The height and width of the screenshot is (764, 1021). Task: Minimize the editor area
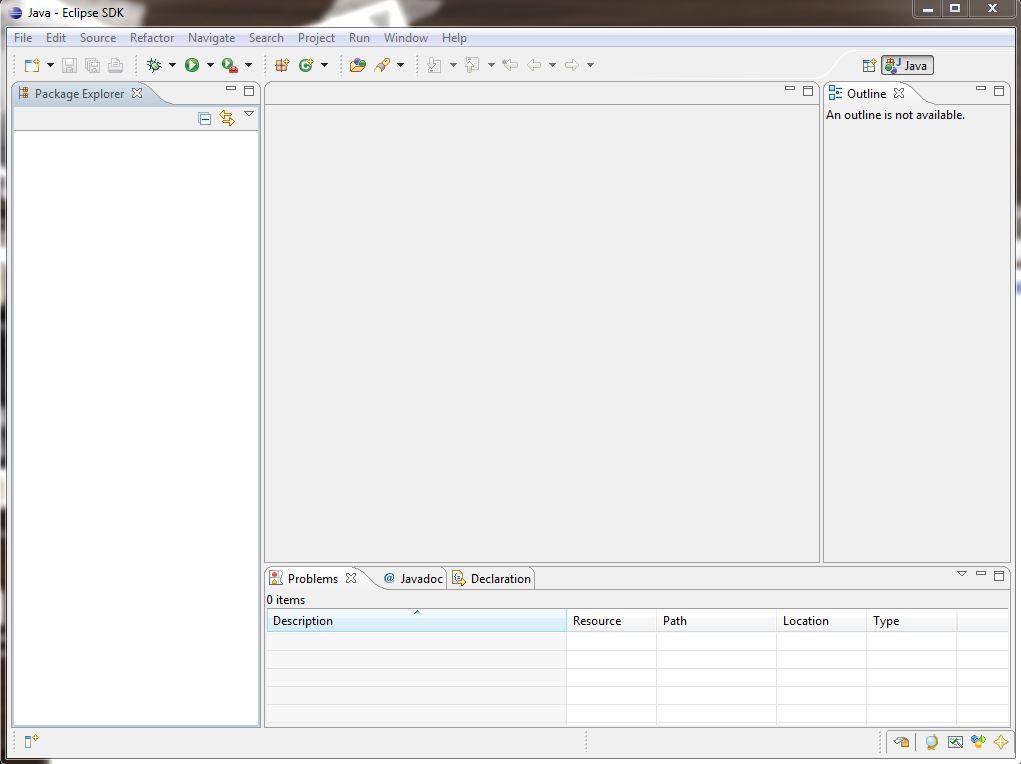pyautogui.click(x=790, y=89)
